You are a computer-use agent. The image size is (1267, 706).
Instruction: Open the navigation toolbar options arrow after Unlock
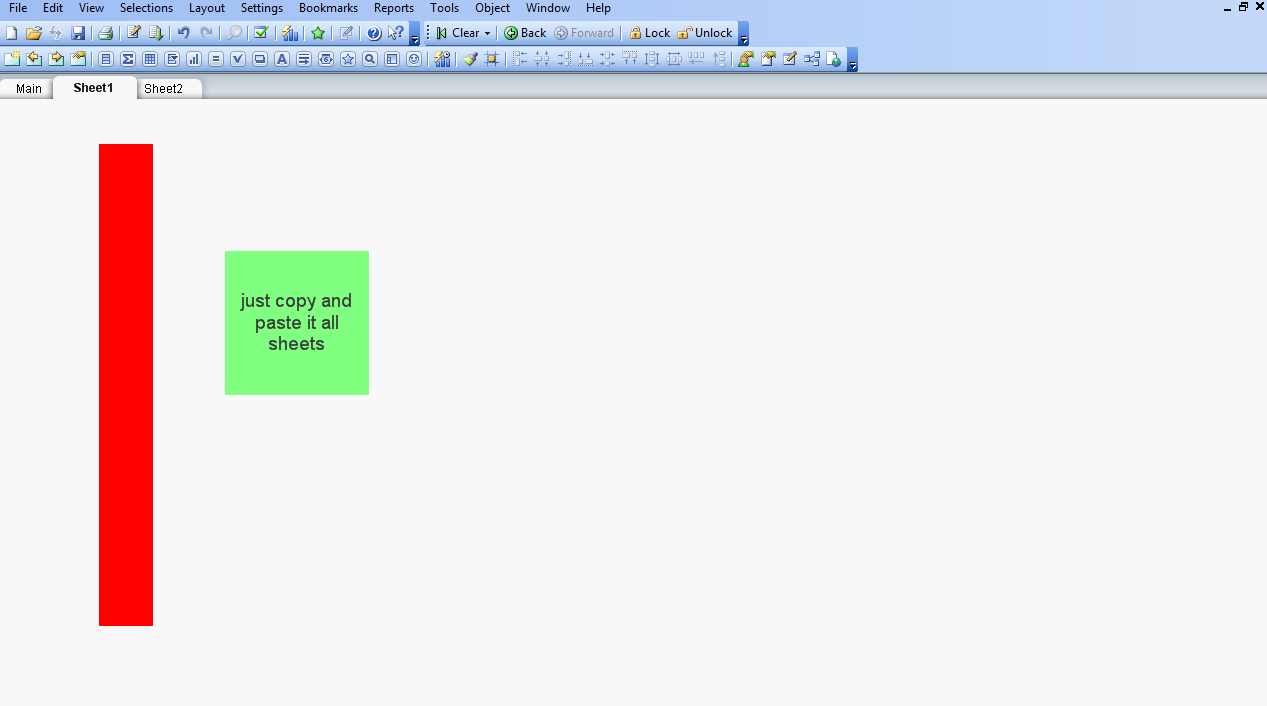[x=743, y=34]
